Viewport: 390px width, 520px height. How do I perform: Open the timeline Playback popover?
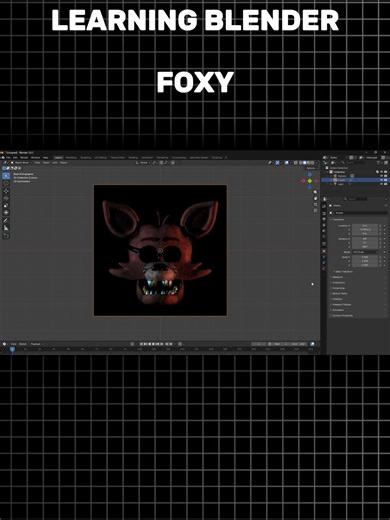point(36,344)
